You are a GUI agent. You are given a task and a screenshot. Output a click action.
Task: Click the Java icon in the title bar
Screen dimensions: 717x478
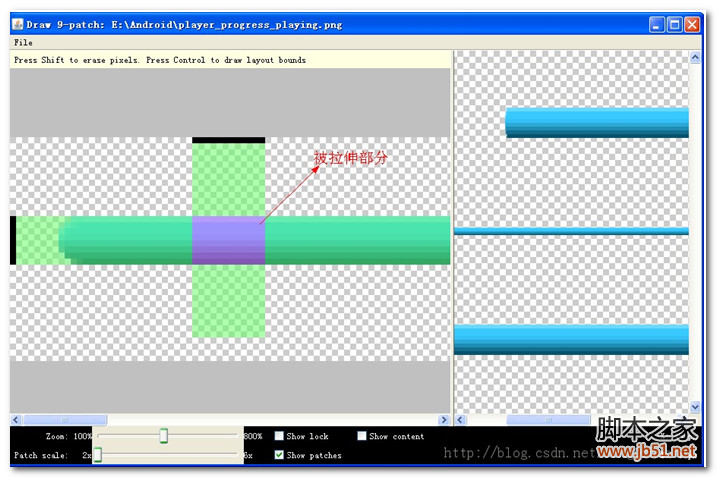click(17, 24)
